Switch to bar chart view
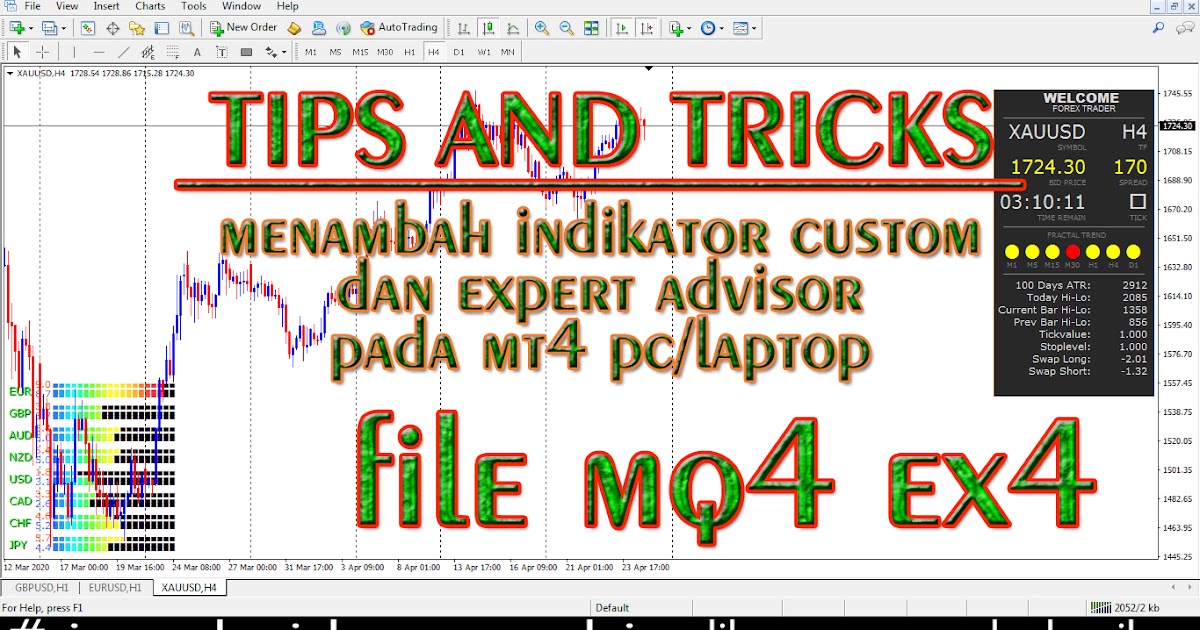Image resolution: width=1200 pixels, height=630 pixels. click(x=463, y=28)
